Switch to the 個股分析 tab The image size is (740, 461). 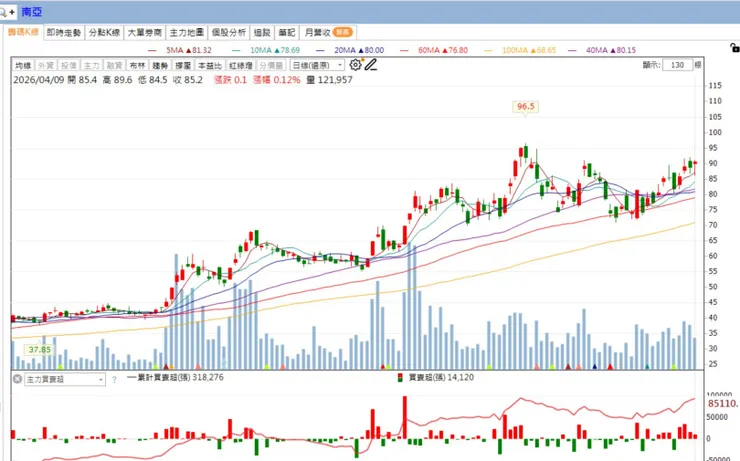coord(228,33)
